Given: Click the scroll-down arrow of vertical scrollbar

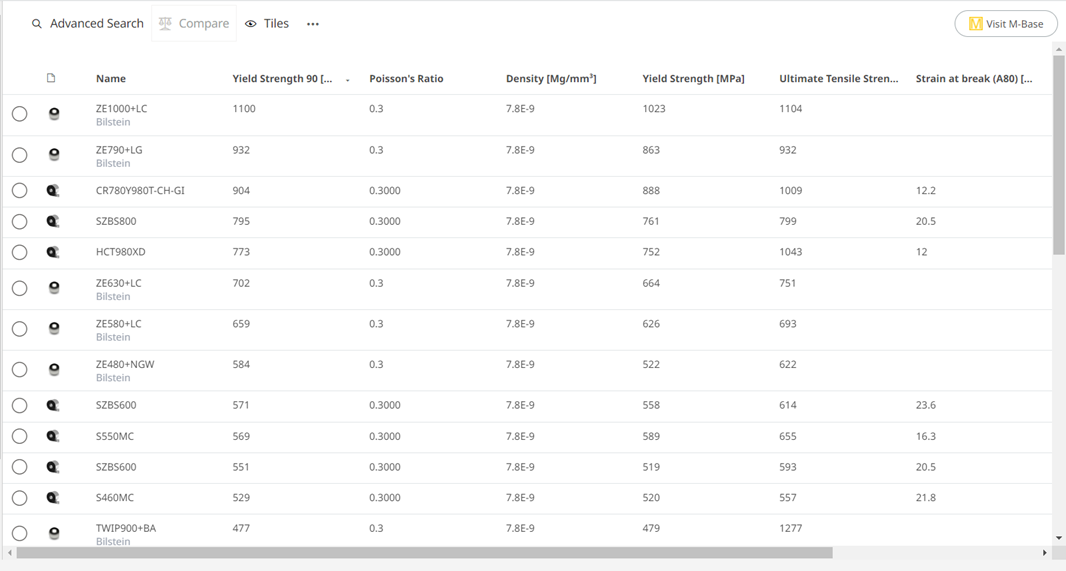Looking at the screenshot, I should pos(1059,538).
